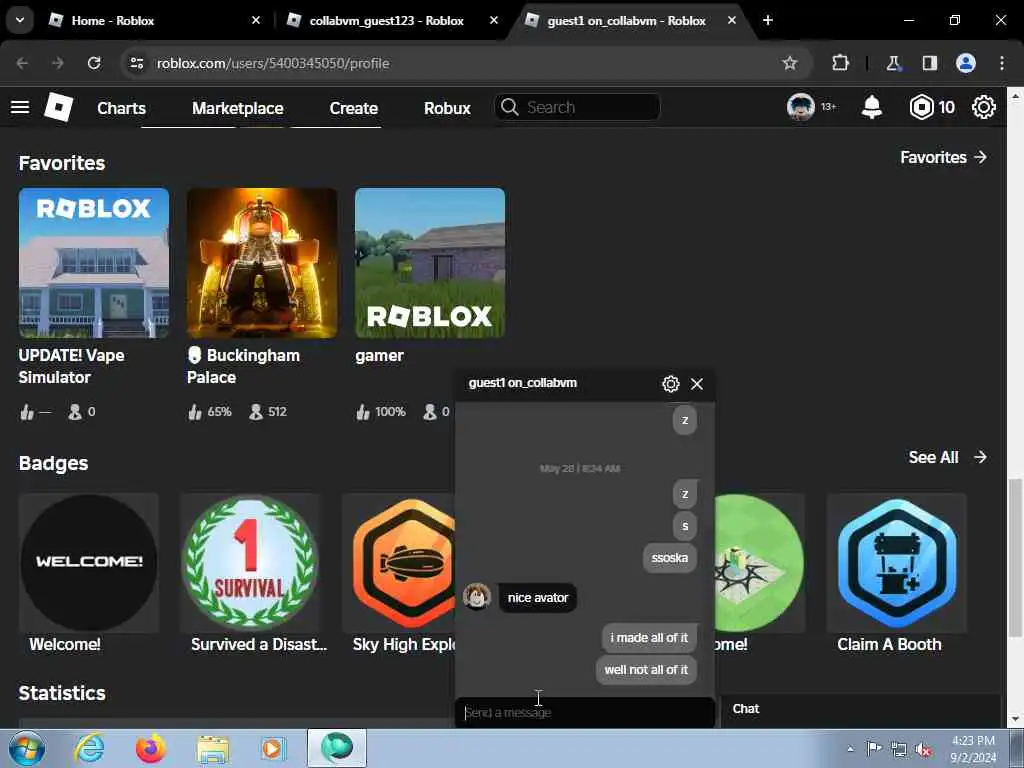Bookmark this page with the star icon
The height and width of the screenshot is (768, 1024).
(x=790, y=63)
